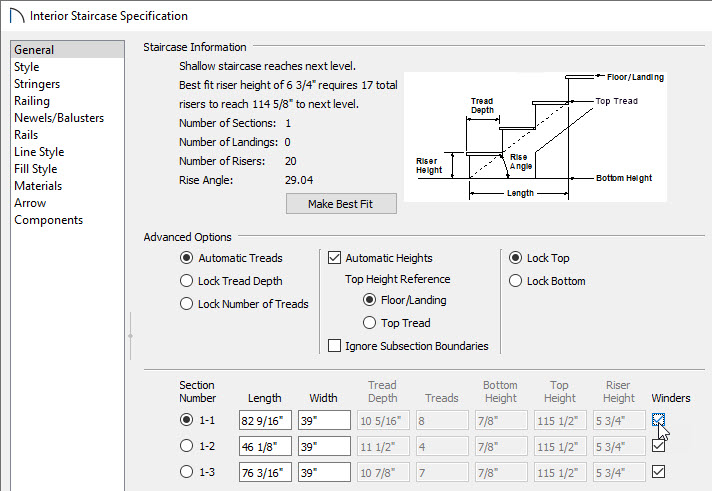The image size is (712, 491).
Task: Toggle Winders checkbox for section 1-1
Action: coord(658,420)
